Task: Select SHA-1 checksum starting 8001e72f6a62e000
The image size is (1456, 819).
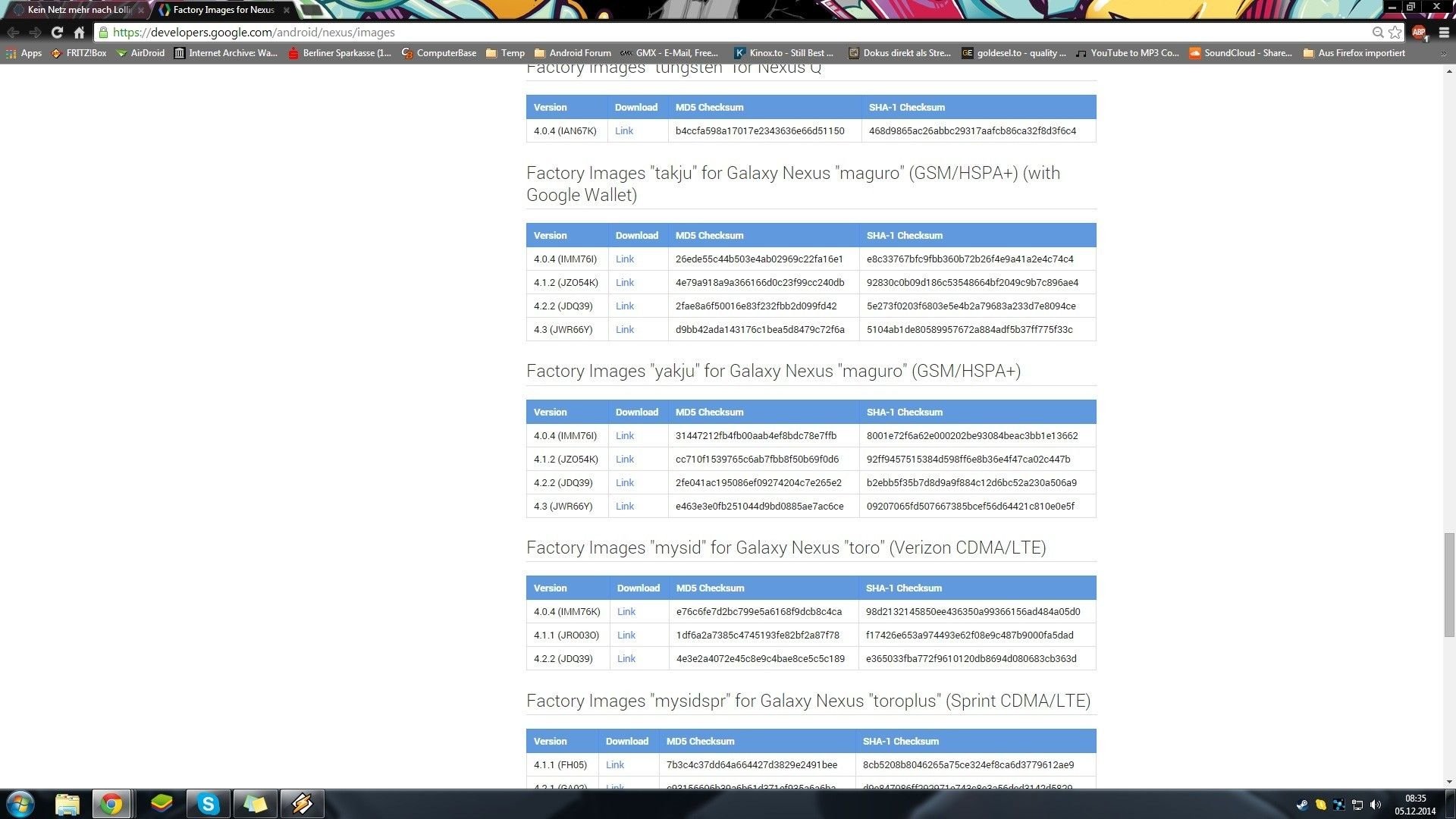Action: pyautogui.click(x=972, y=436)
